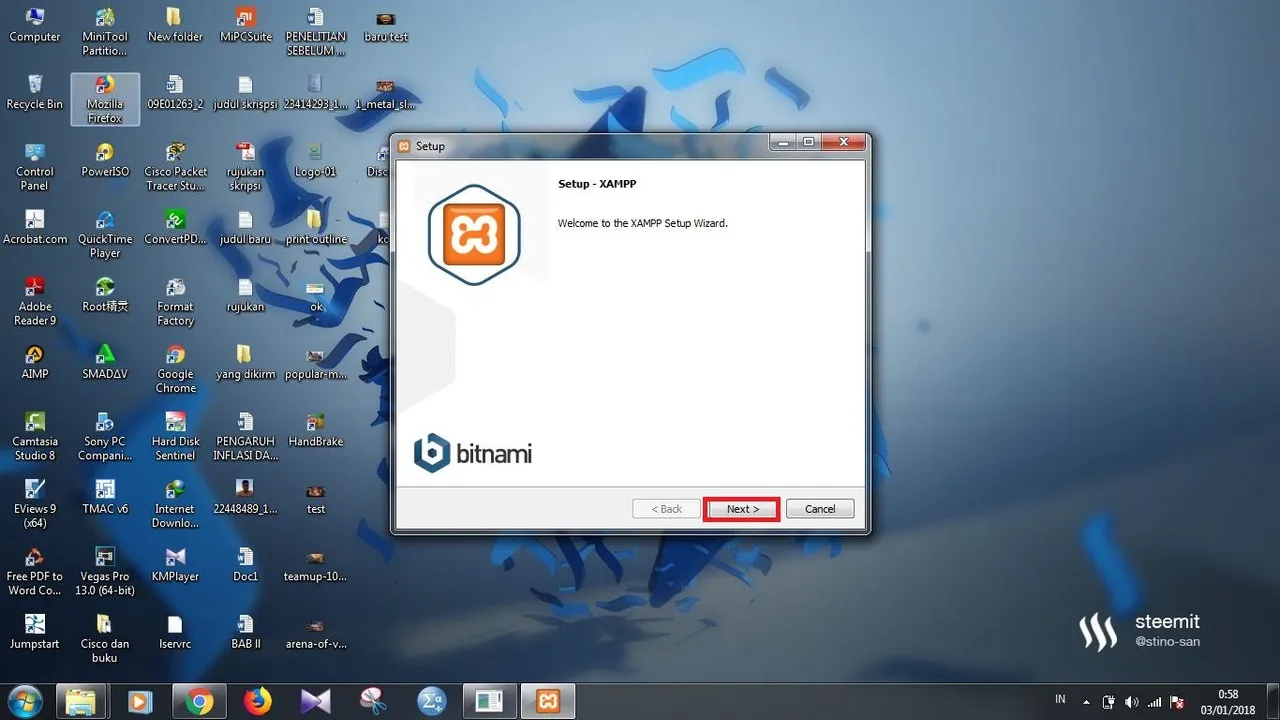Select Internet Download Manager shortcut
1280x720 pixels.
pyautogui.click(x=175, y=504)
